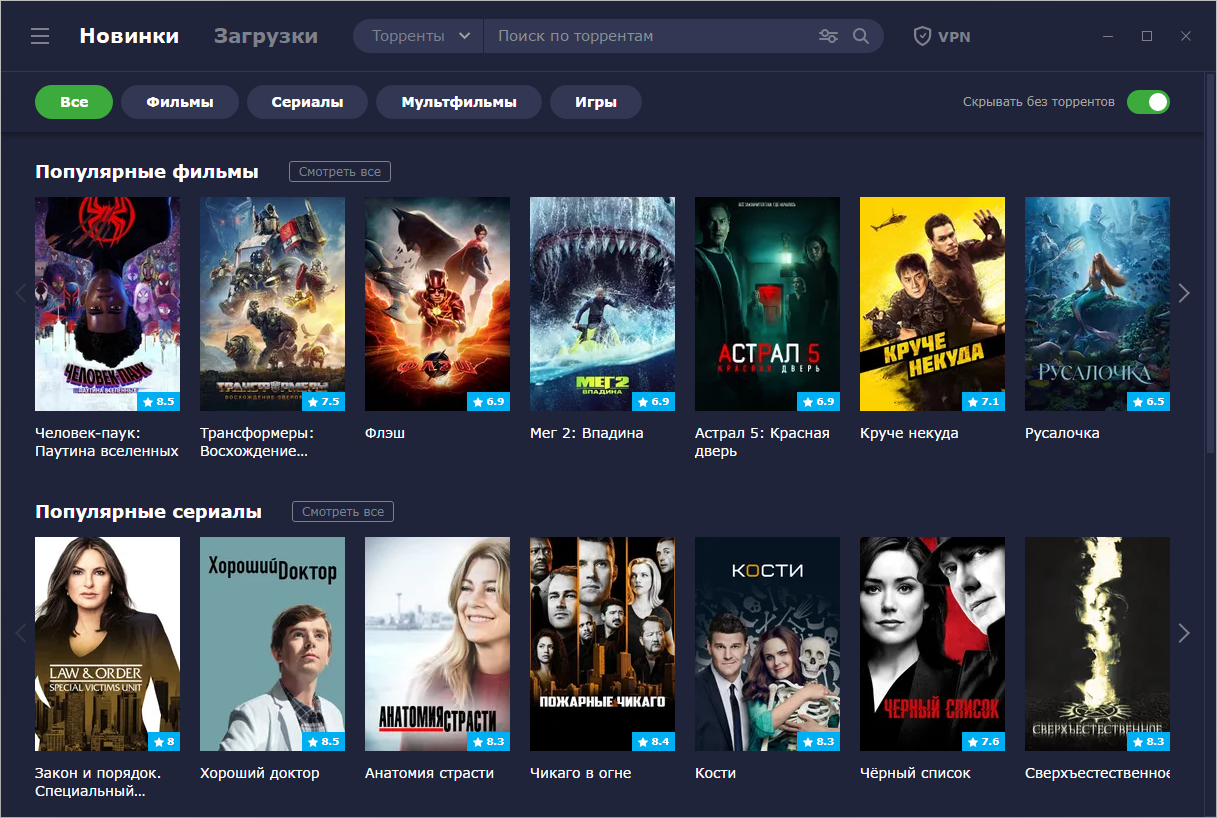Toggle "Скрывать без торрентов" switch off

tap(1148, 101)
